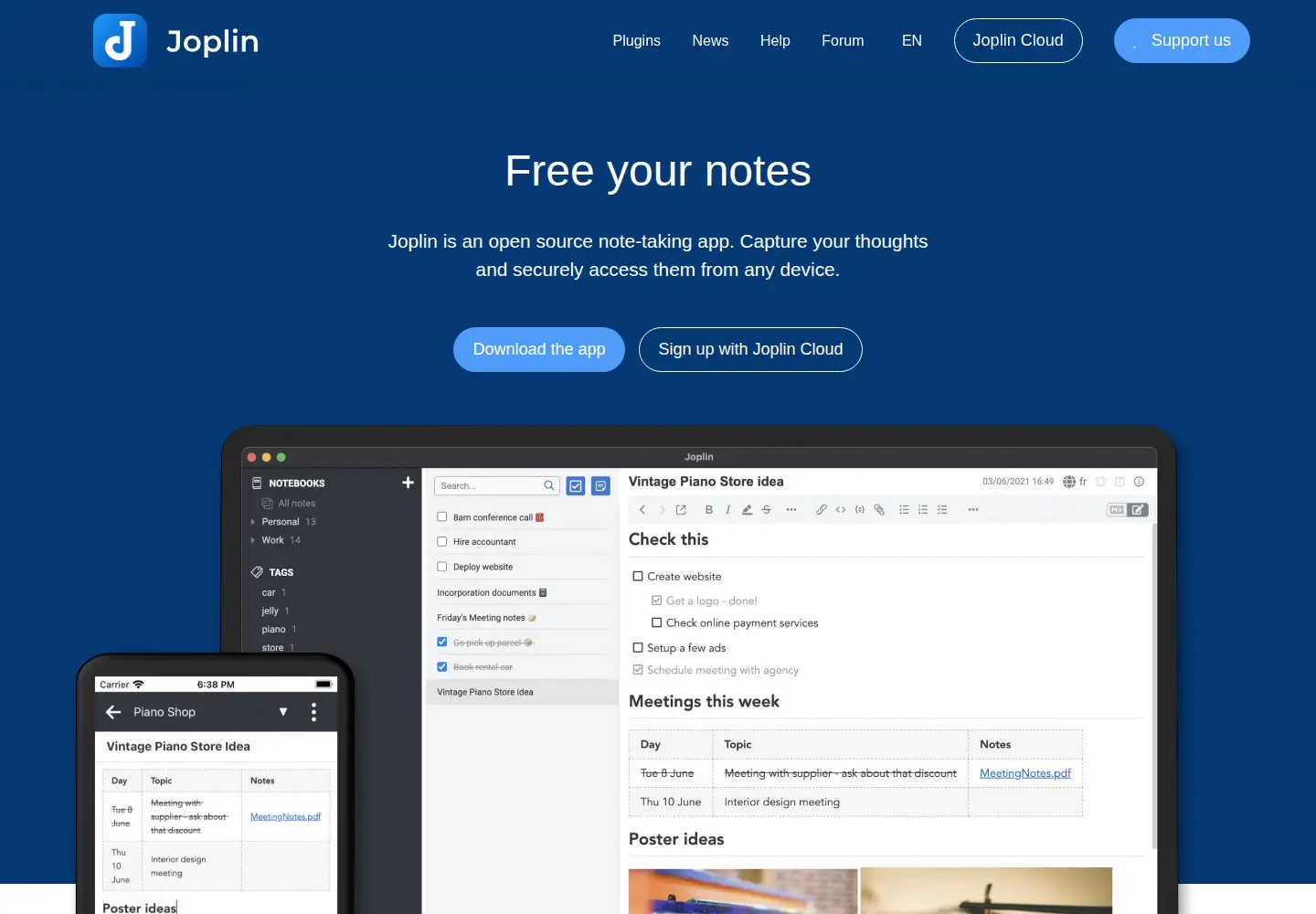The width and height of the screenshot is (1316, 914).
Task: Set an alarm with the bell icon
Action: [1101, 482]
